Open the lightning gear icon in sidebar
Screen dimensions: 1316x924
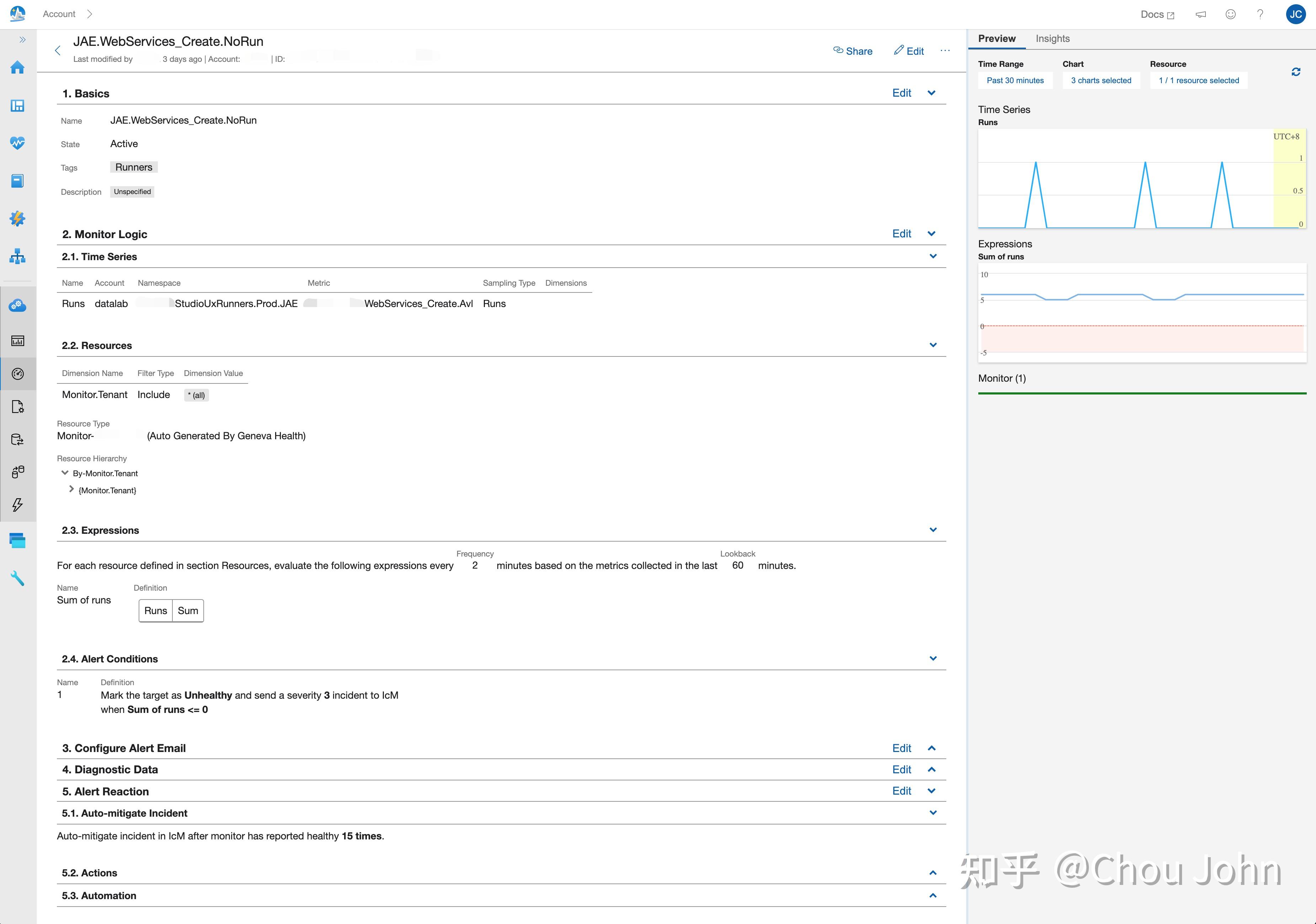(x=18, y=218)
